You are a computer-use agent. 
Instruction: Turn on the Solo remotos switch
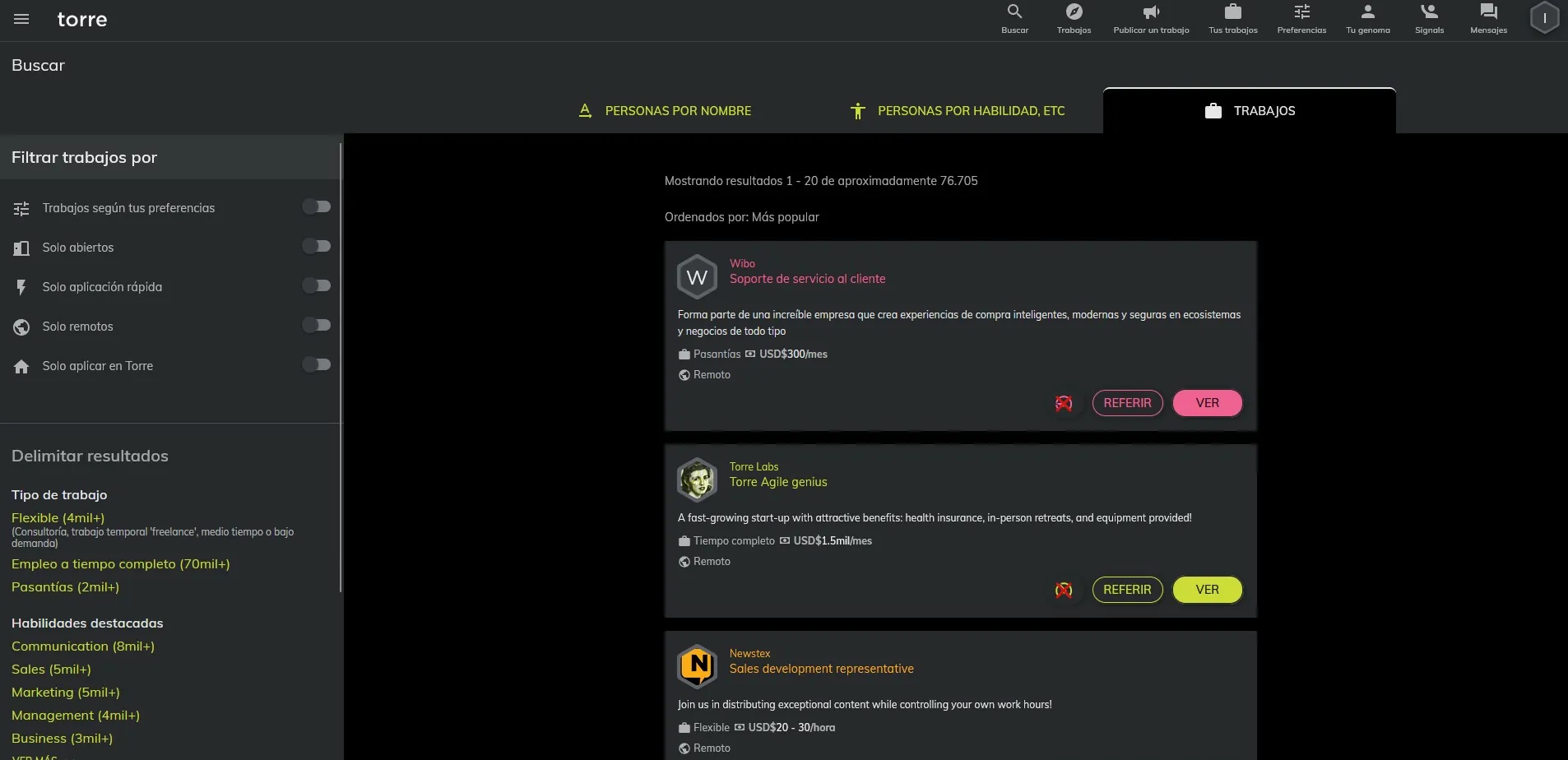pos(317,325)
